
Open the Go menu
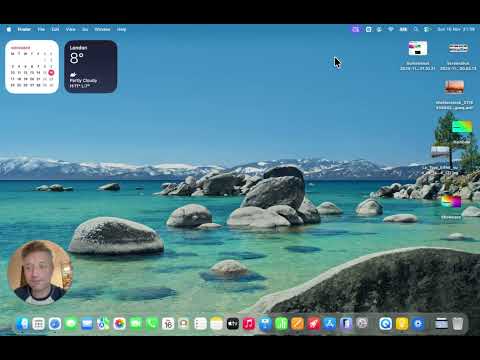[85, 29]
